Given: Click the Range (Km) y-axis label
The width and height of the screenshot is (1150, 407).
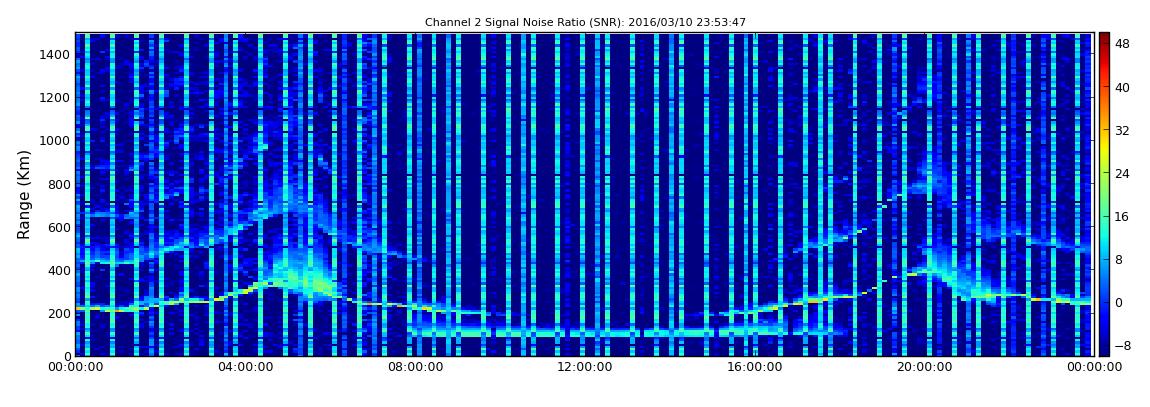Looking at the screenshot, I should [x=23, y=194].
